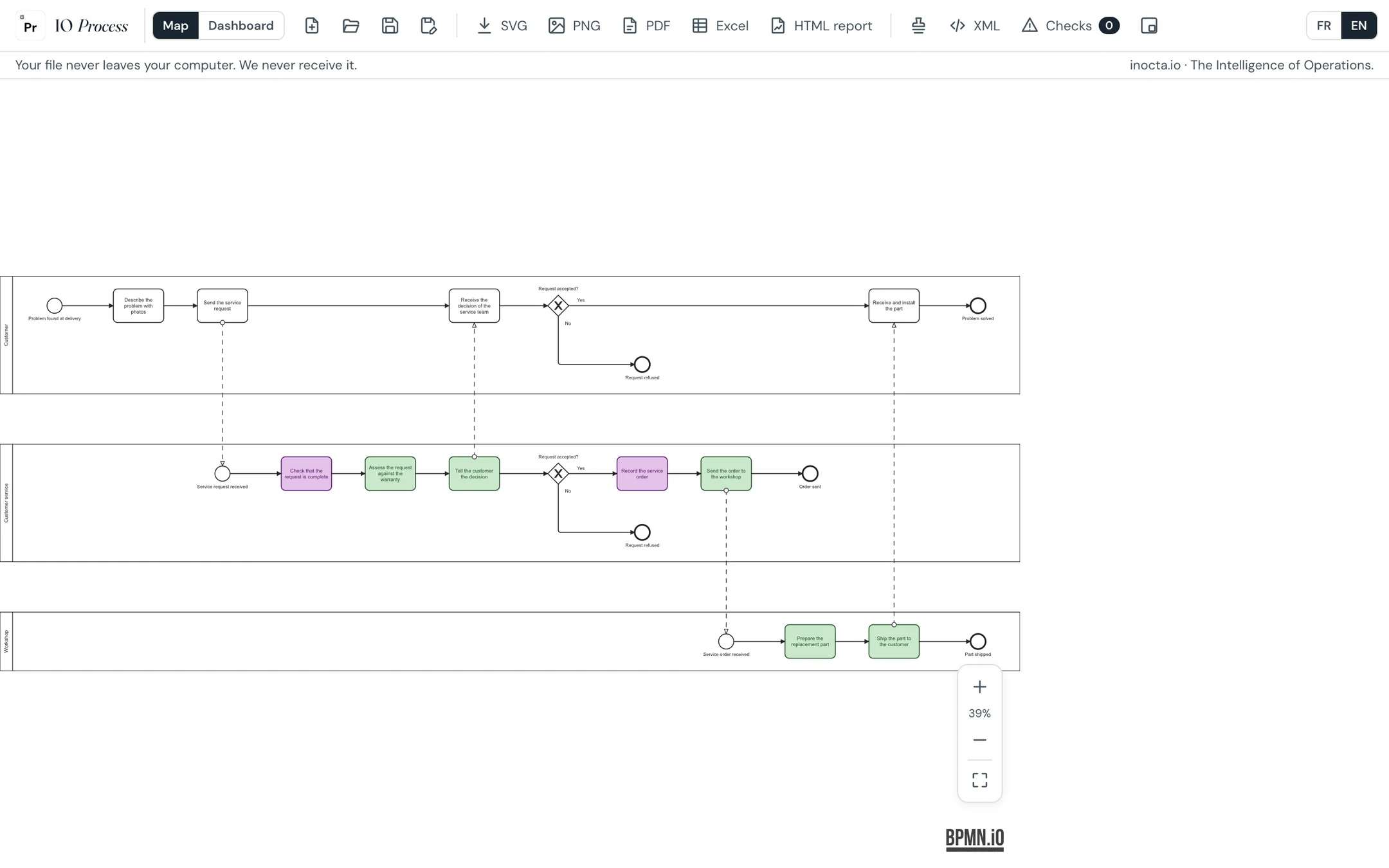Click the 'Problem found at delivery' start event
1389x868 pixels.
55,306
